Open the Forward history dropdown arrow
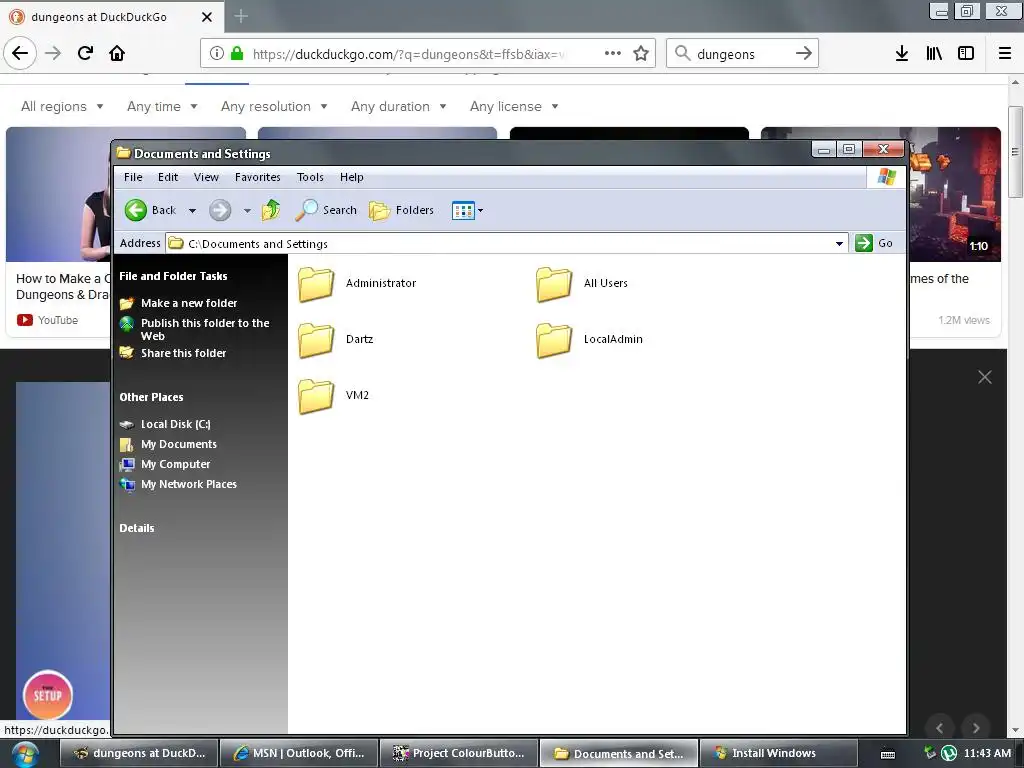 (x=247, y=211)
